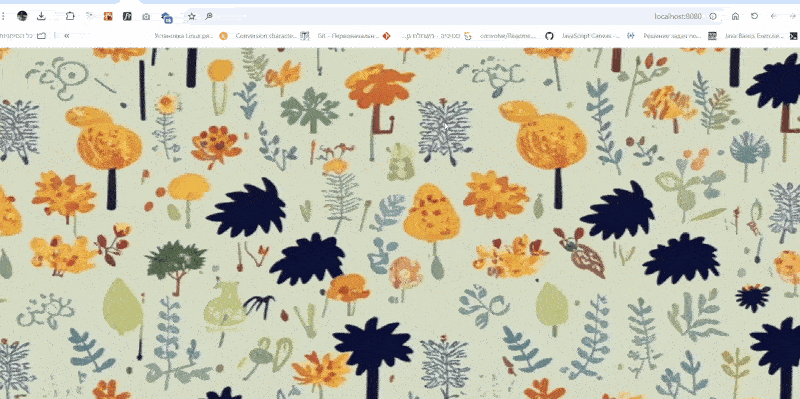The width and height of the screenshot is (800, 399).
Task: Open the Chrome three-dot menu
Action: pyautogui.click(x=3, y=16)
